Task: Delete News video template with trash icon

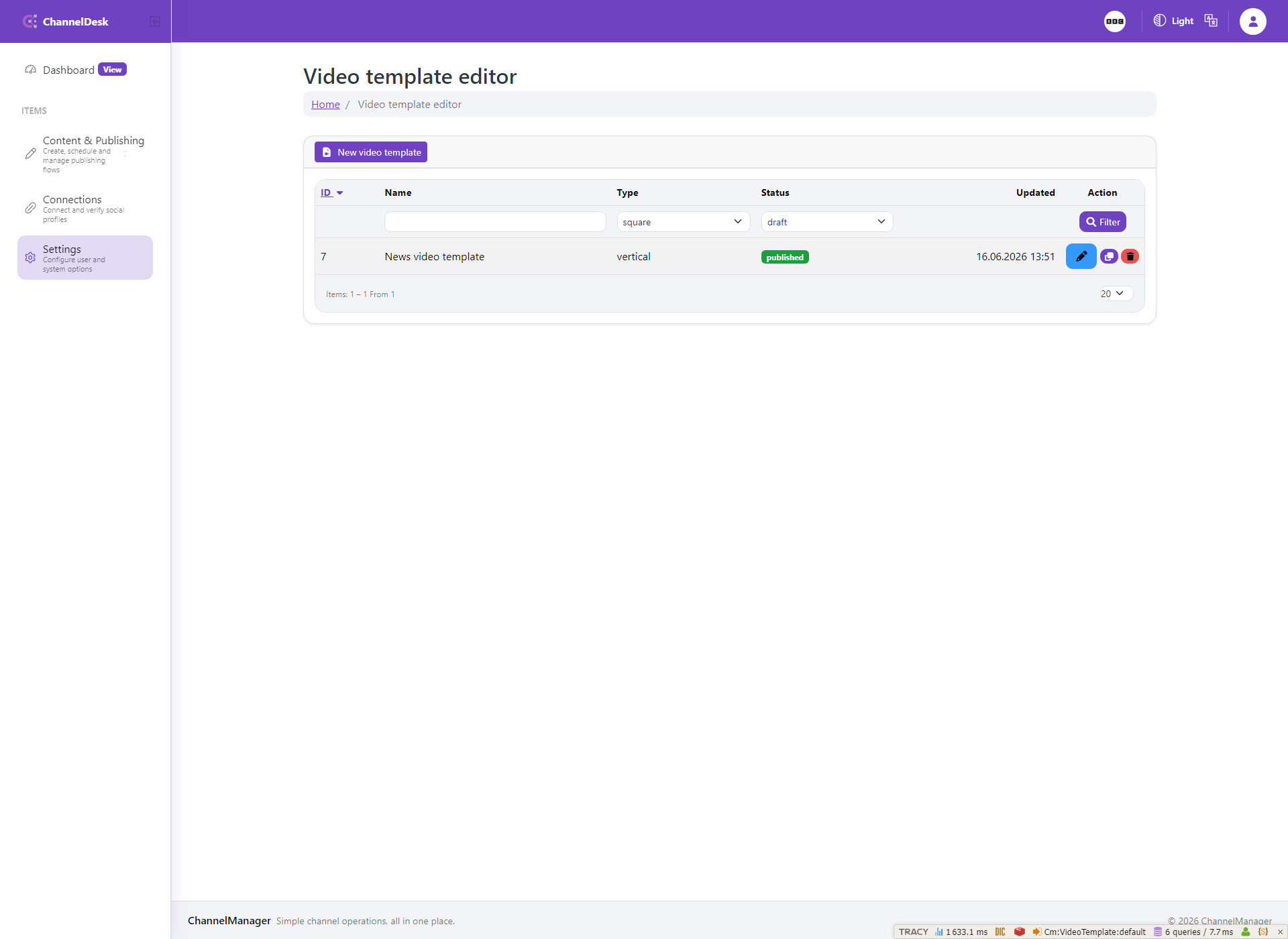Action: pos(1130,256)
